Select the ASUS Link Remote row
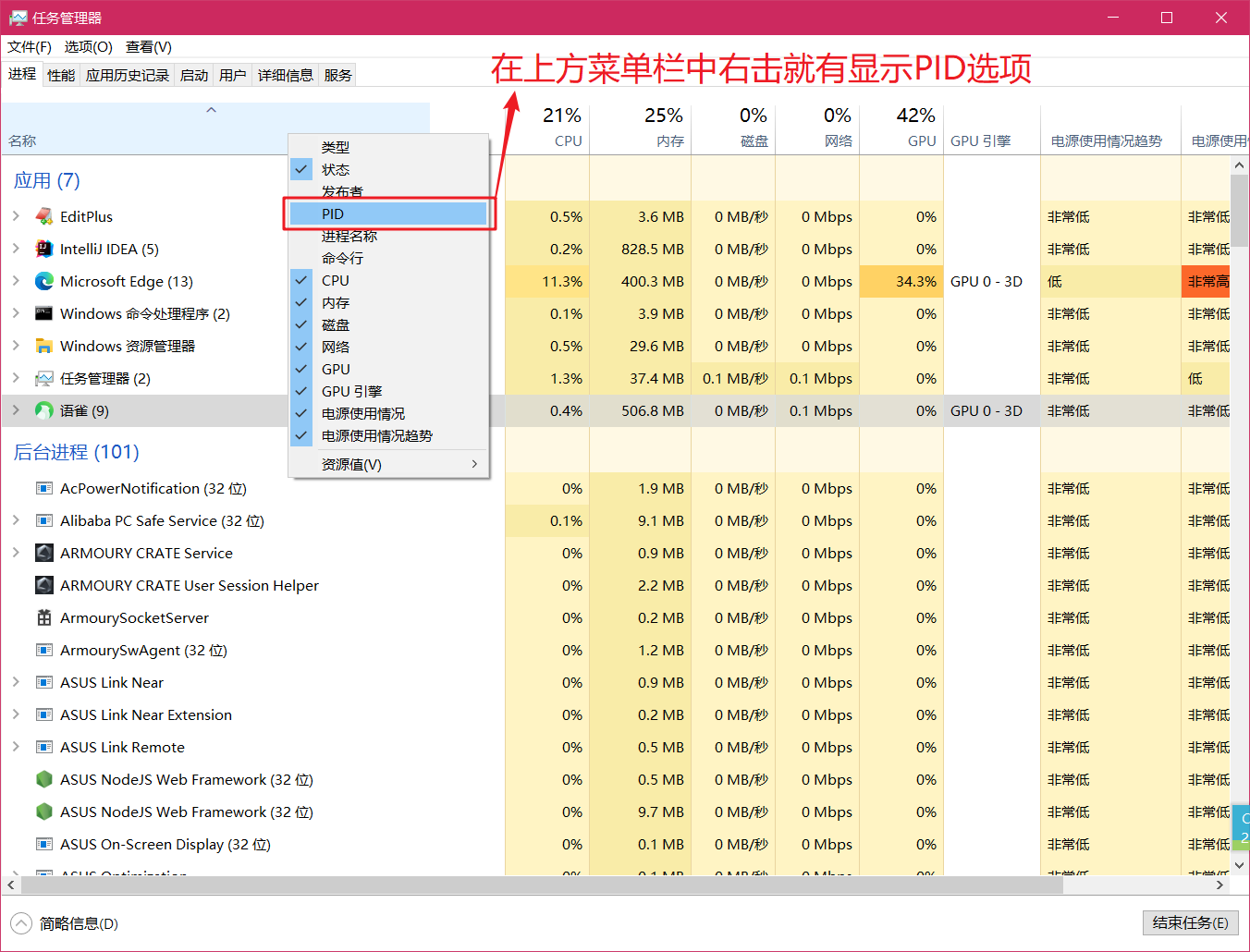Image resolution: width=1250 pixels, height=952 pixels. (x=616, y=747)
